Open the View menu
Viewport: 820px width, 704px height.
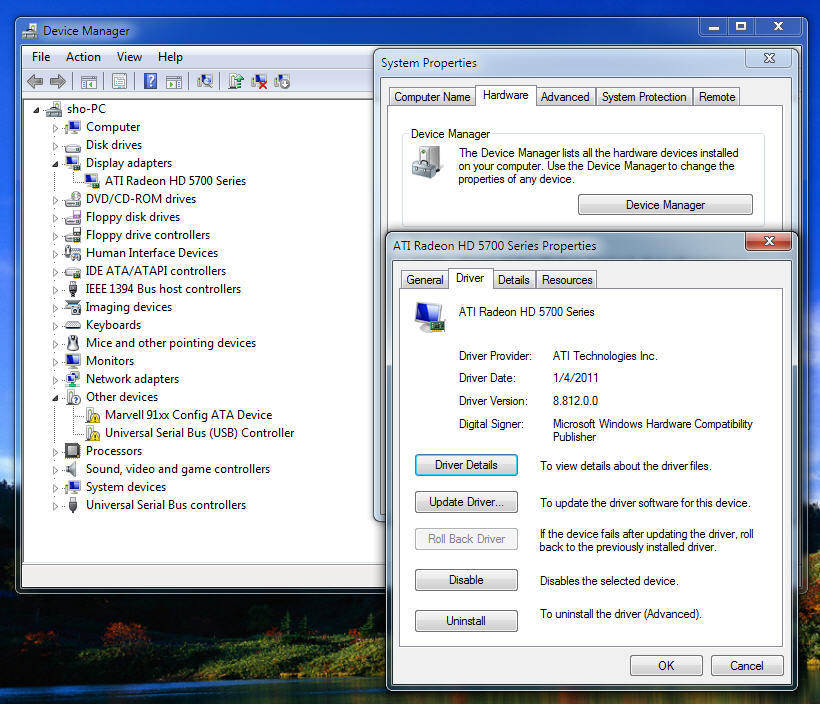pos(129,57)
